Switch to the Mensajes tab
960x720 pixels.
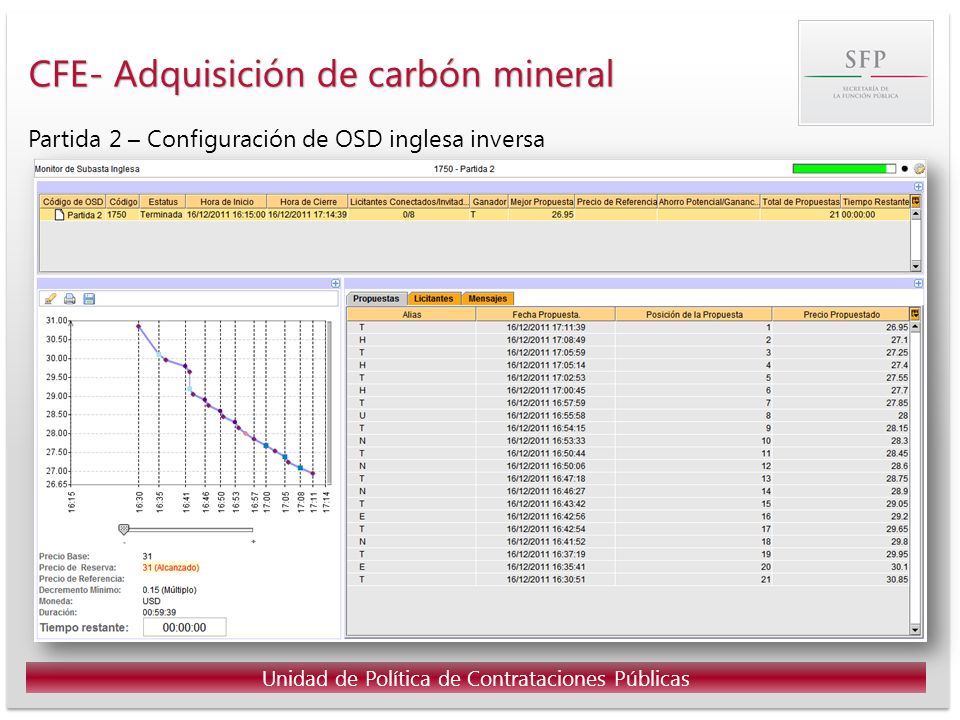[488, 299]
